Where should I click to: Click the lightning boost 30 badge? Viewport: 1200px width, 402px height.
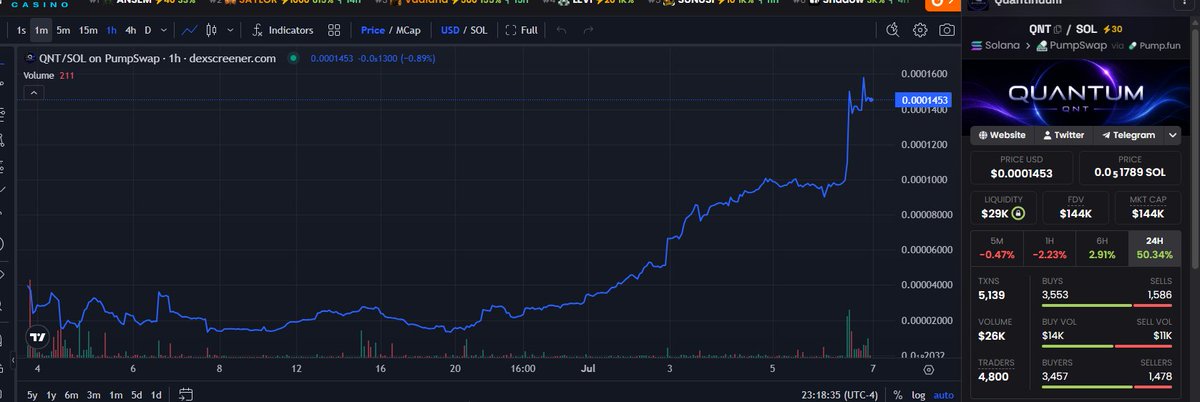[1113, 29]
